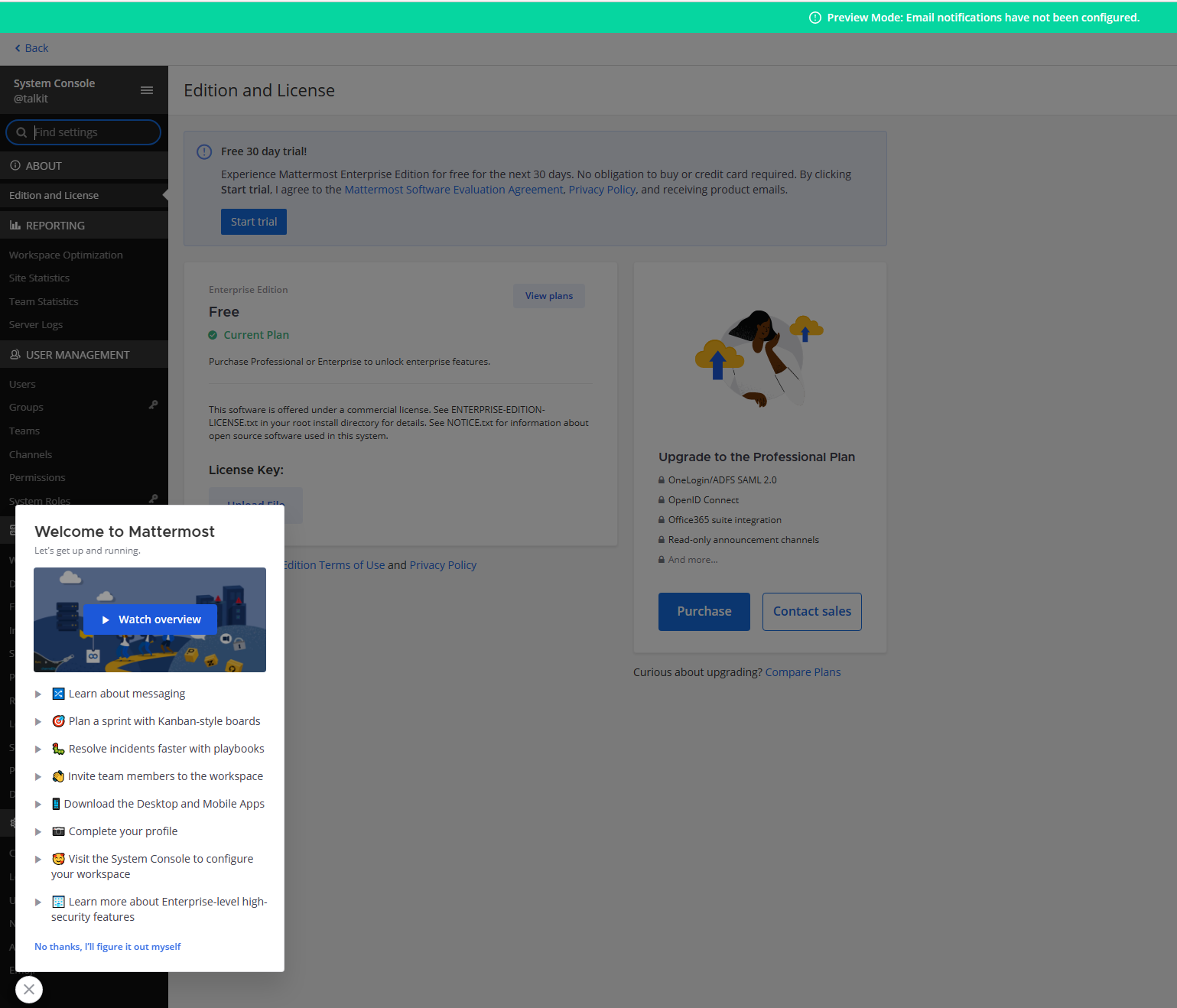Expand Learn about messaging
This screenshot has height=1008, width=1177.
(38, 694)
